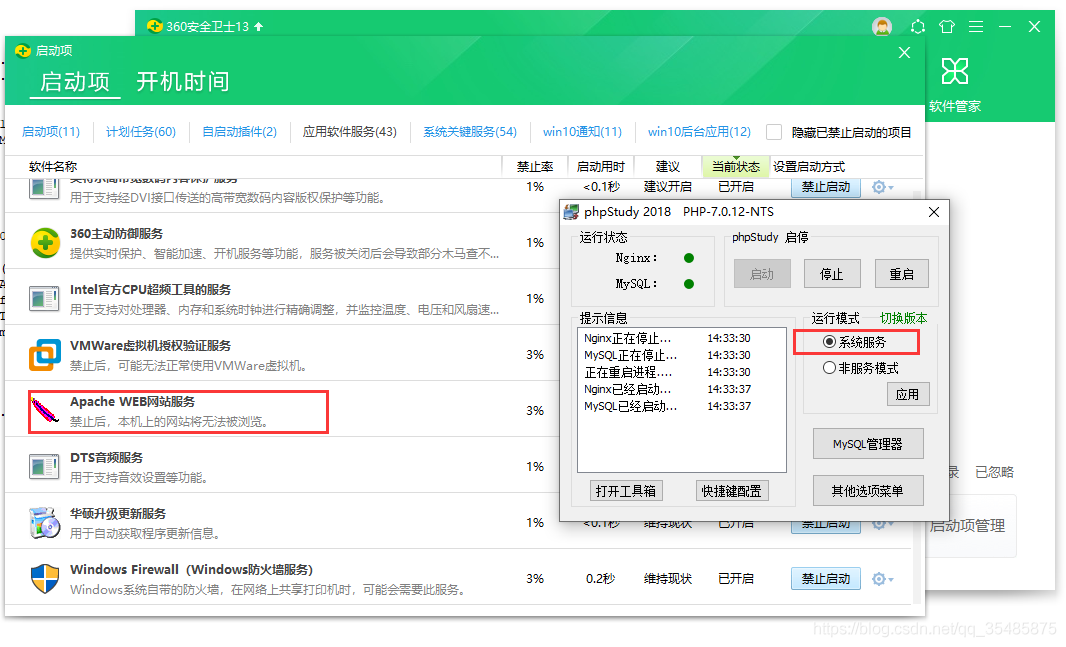Viewport: 1066px width, 647px height.
Task: Click the 360 message puzzle-shaped icon
Action: (x=917, y=27)
